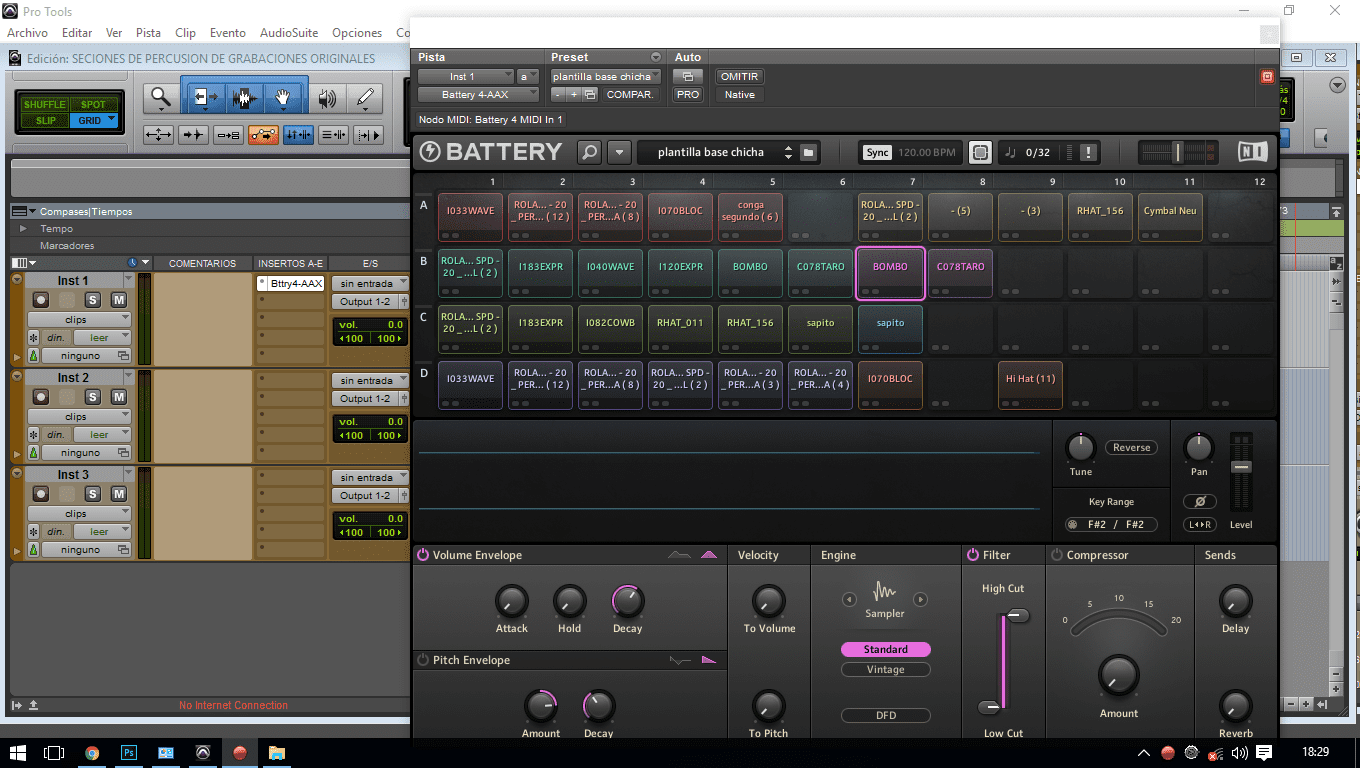
Task: Open the Battery 4-AAX plugin selector dropdown
Action: [477, 95]
